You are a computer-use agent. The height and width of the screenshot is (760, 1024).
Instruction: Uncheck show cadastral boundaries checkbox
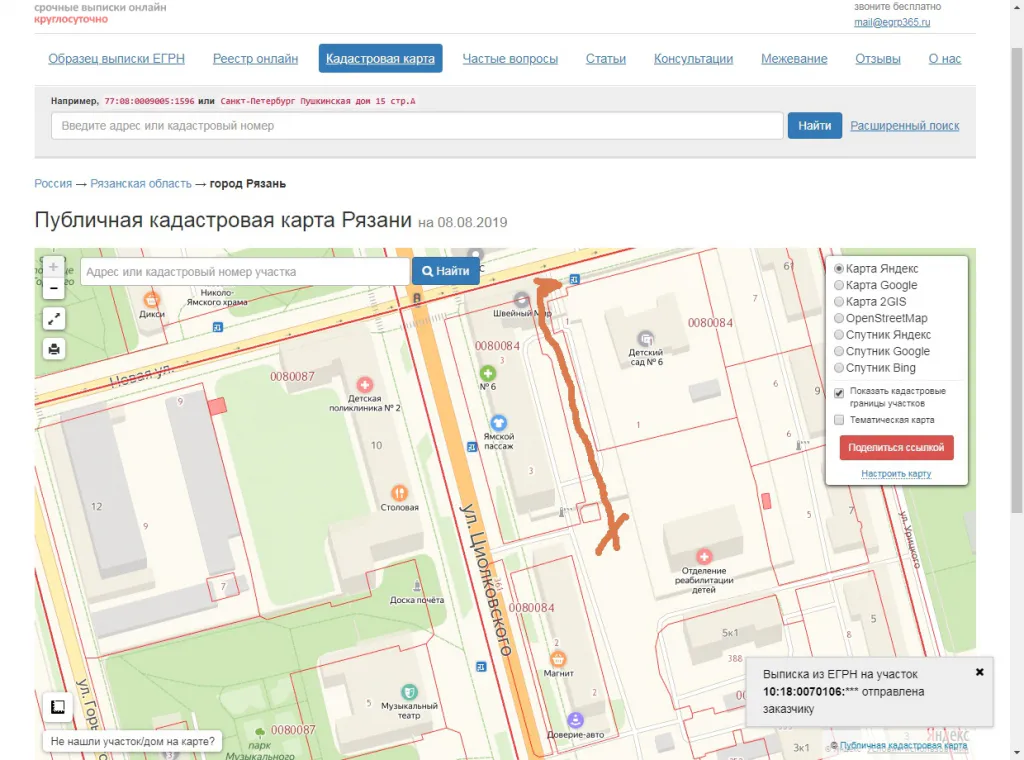click(x=840, y=393)
